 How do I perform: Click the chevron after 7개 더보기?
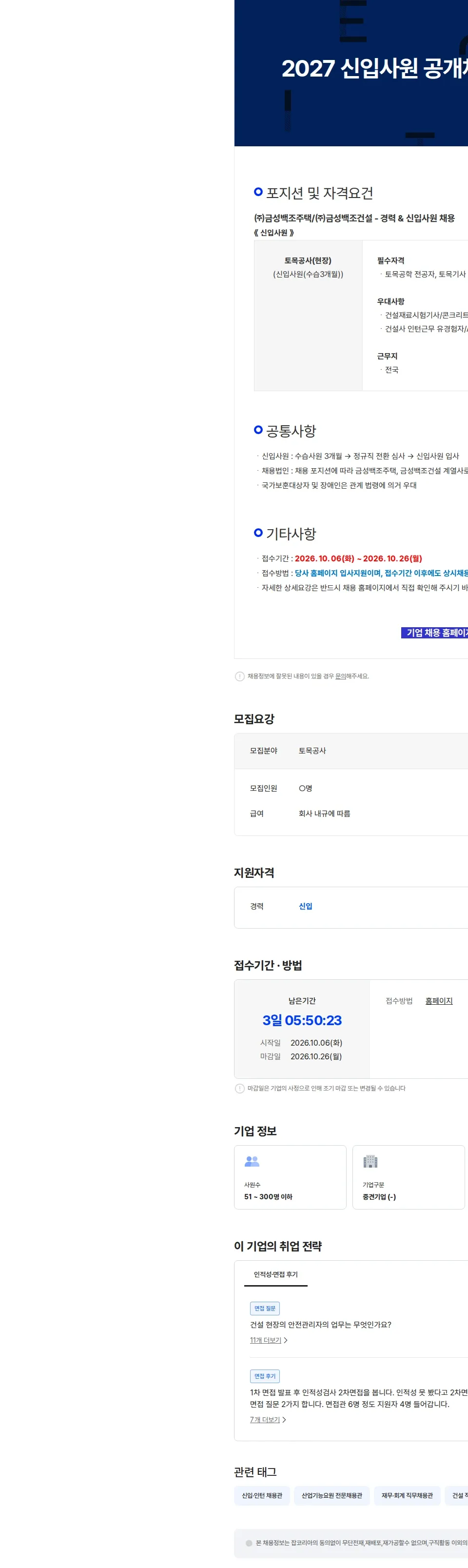point(284,1419)
